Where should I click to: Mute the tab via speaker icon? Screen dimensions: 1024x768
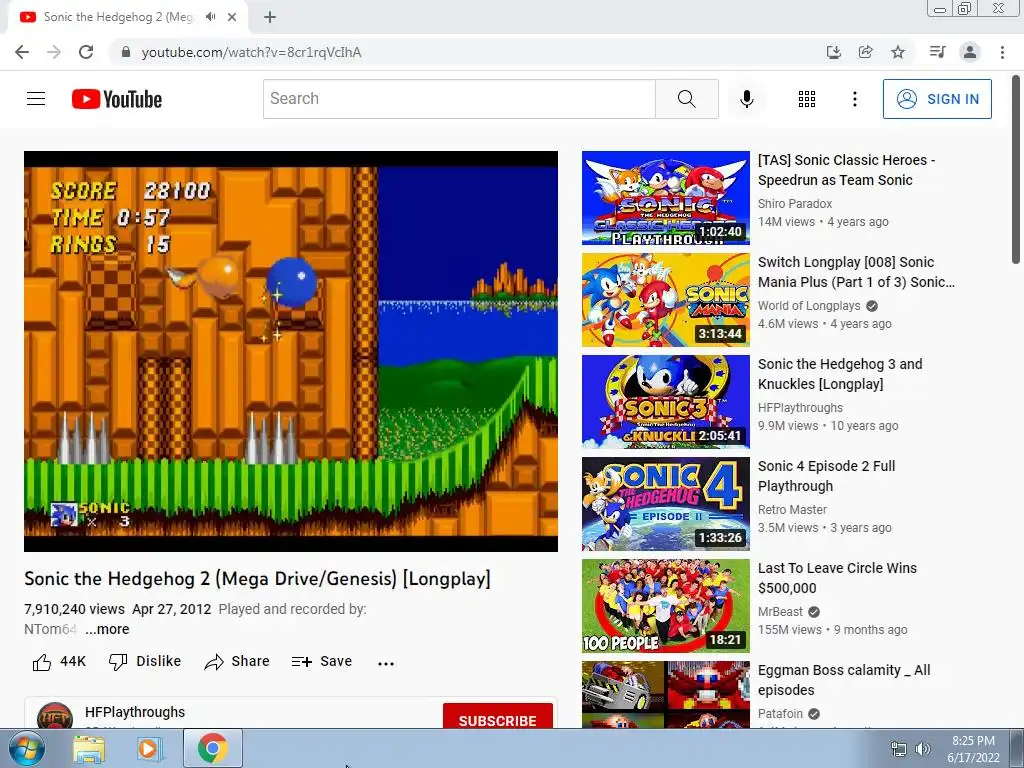click(210, 17)
